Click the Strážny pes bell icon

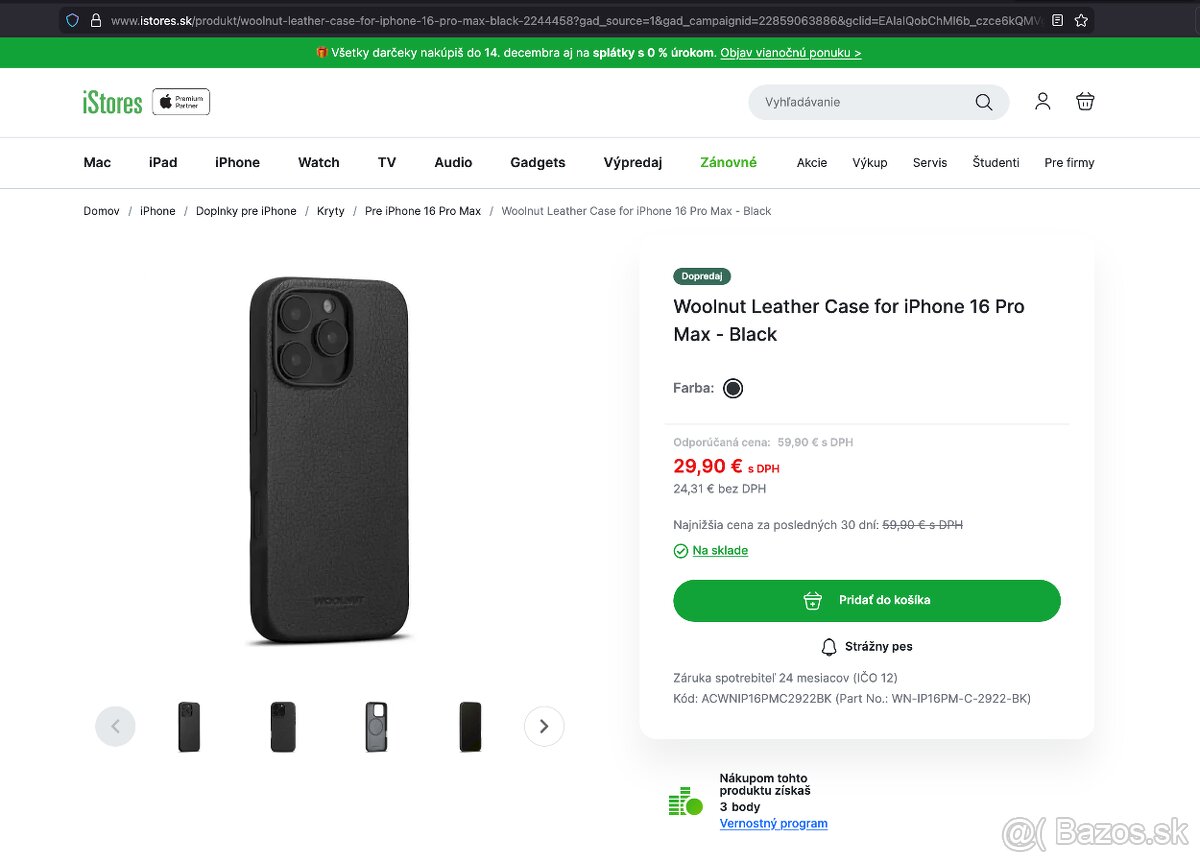point(829,646)
